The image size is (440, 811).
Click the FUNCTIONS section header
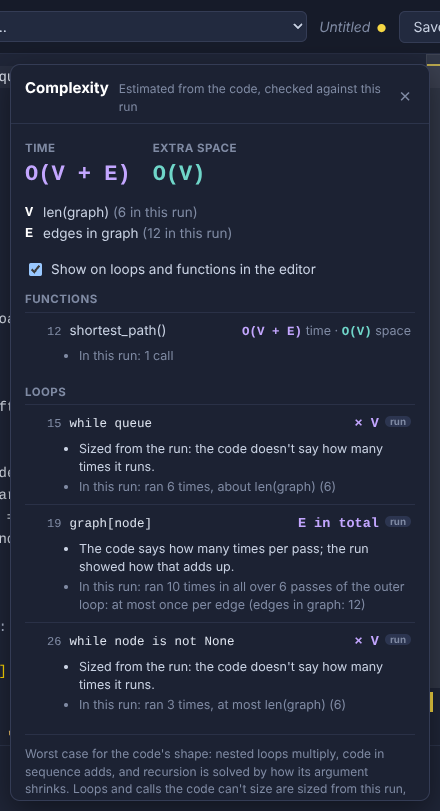(x=61, y=299)
